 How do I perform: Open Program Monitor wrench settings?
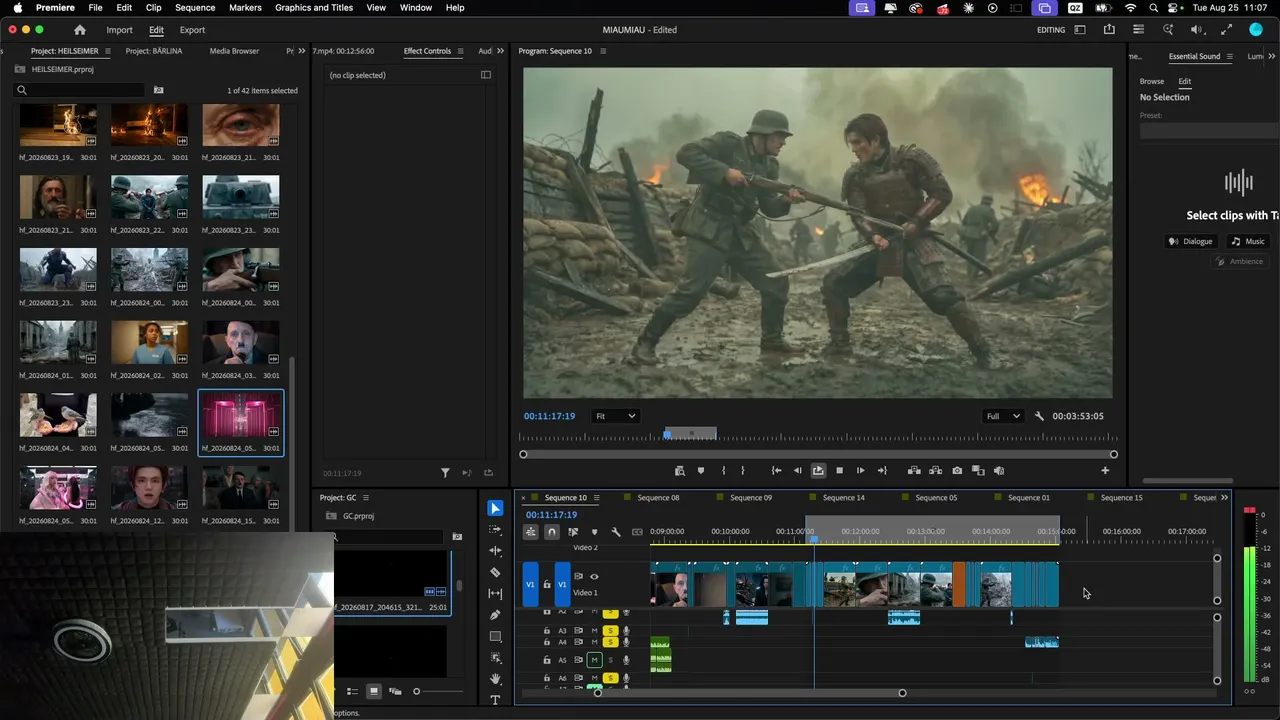pos(1039,416)
